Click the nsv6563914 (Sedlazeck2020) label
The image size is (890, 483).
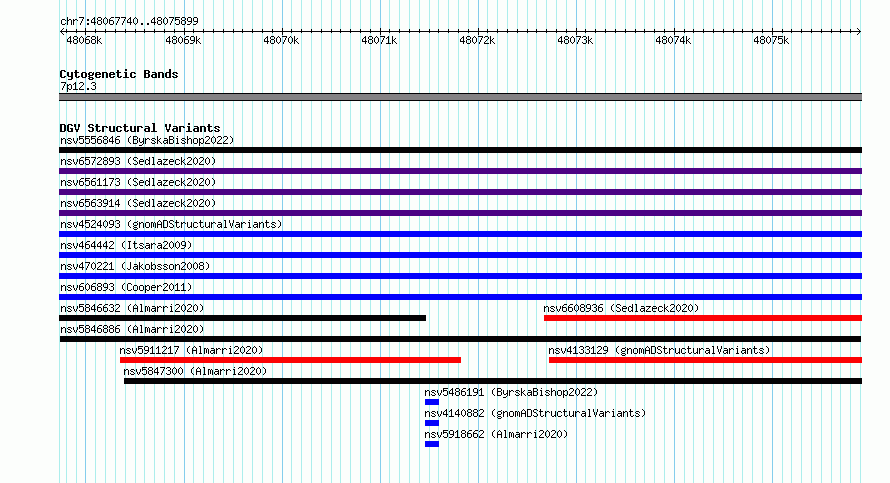pyautogui.click(x=138, y=203)
